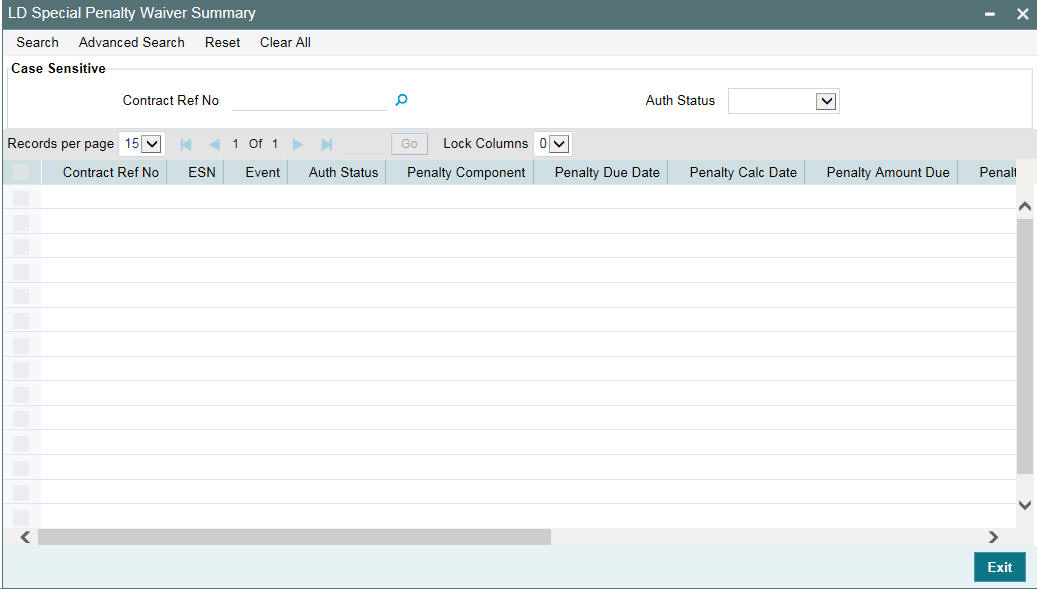Image resolution: width=1037 pixels, height=589 pixels.
Task: Tick the checkbox of the fourth table row
Action: 21,272
